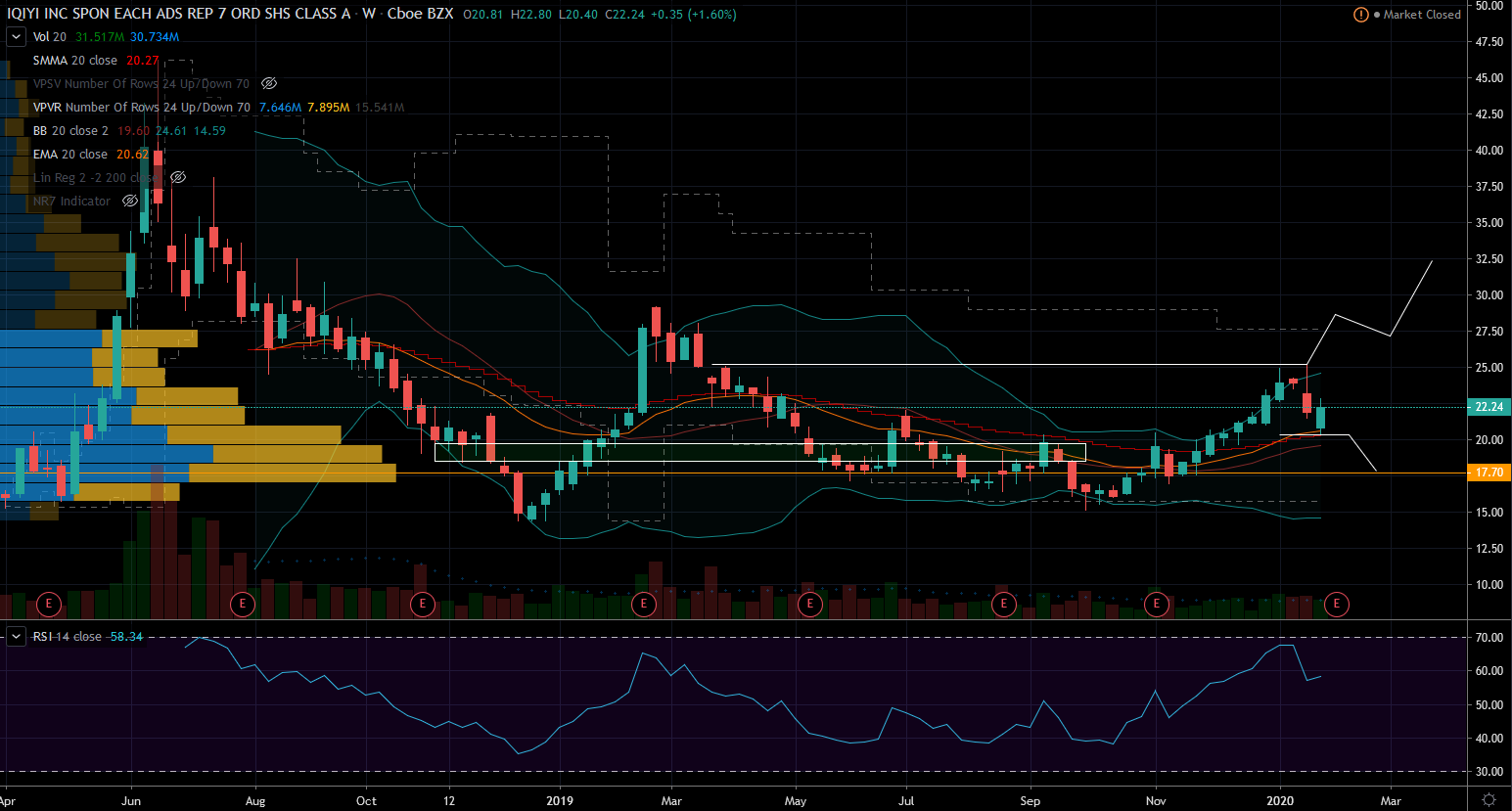This screenshot has width=1512, height=811.
Task: Click the orange 17.70 price line label
Action: (x=1489, y=473)
